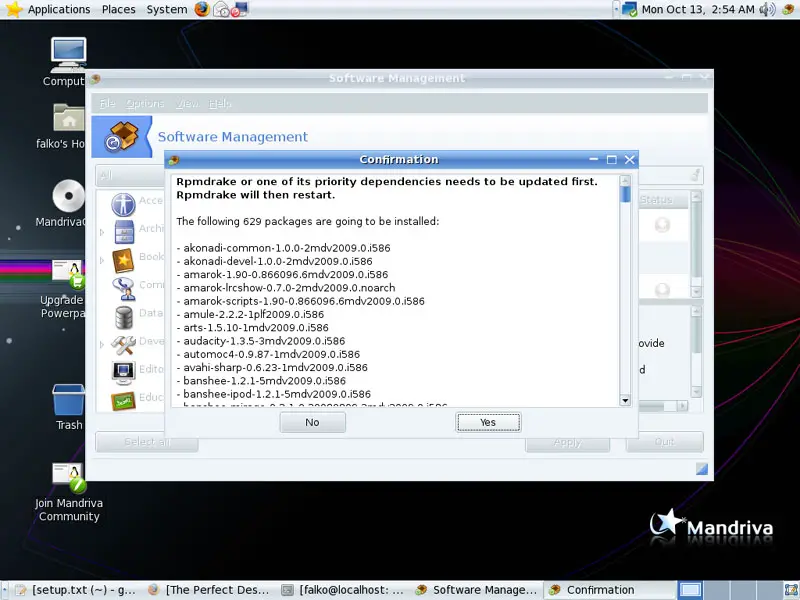Expand the Archiving category tree arrow
This screenshot has height=600, width=800.
click(x=102, y=232)
